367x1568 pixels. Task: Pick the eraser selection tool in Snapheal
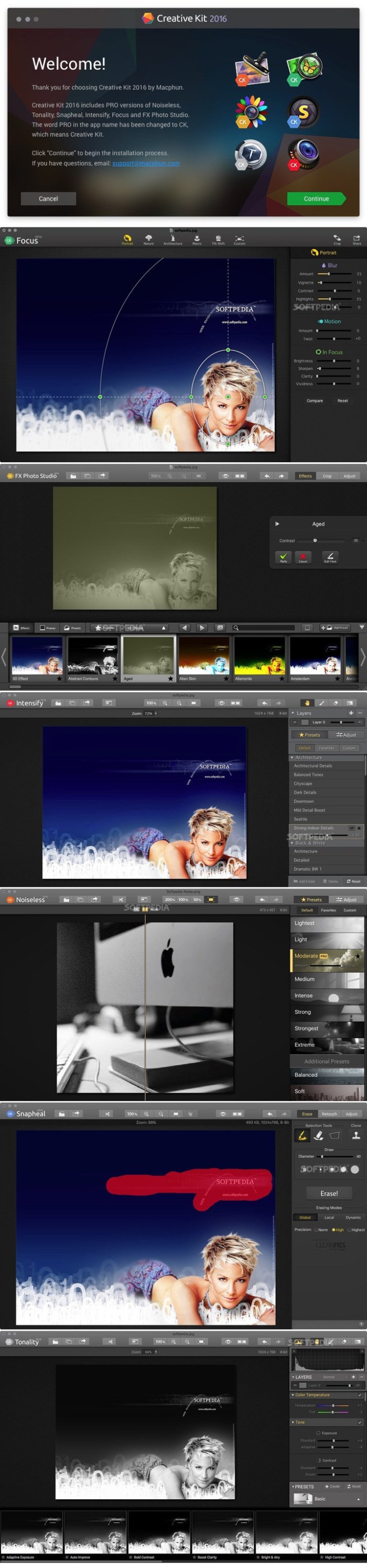coord(318,1135)
